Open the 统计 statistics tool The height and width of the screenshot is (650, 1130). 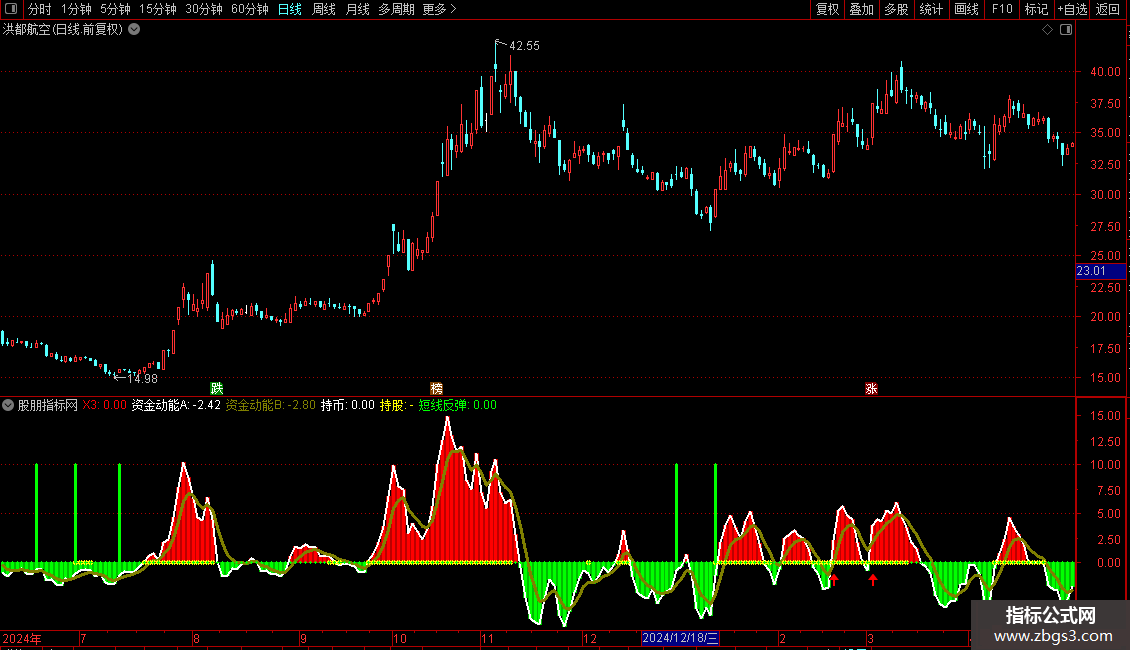click(x=931, y=9)
